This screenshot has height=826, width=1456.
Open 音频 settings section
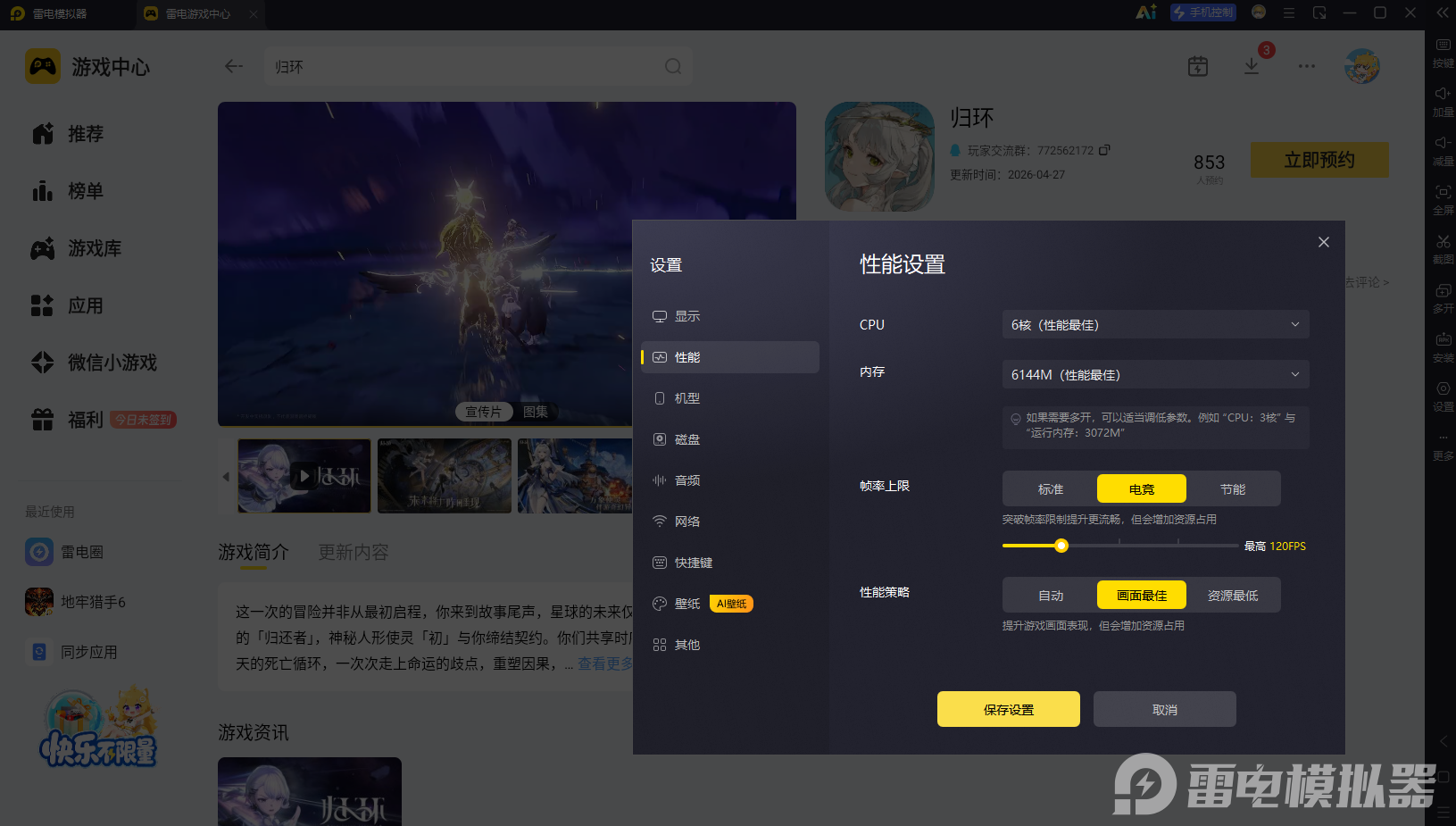click(730, 480)
